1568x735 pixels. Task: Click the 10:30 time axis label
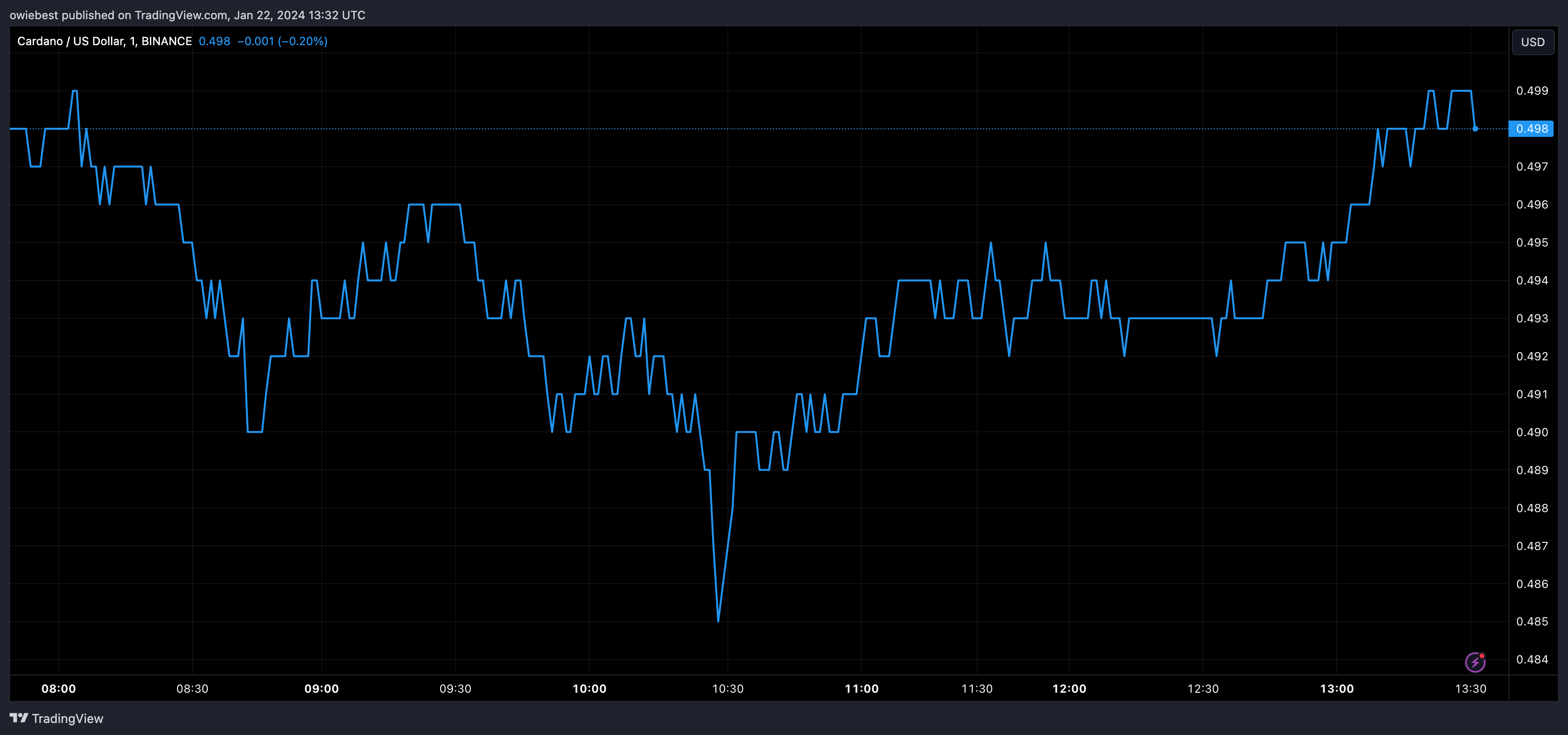coord(728,689)
